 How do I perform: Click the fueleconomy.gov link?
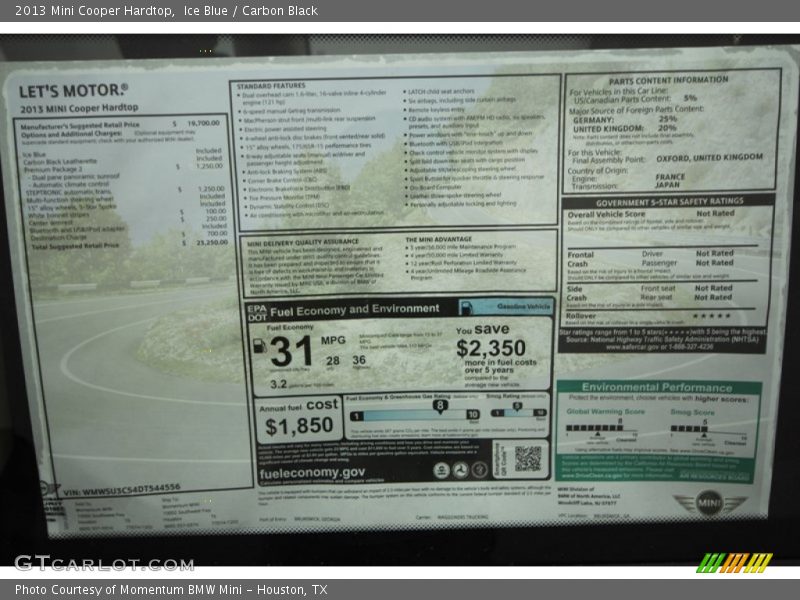(x=312, y=473)
